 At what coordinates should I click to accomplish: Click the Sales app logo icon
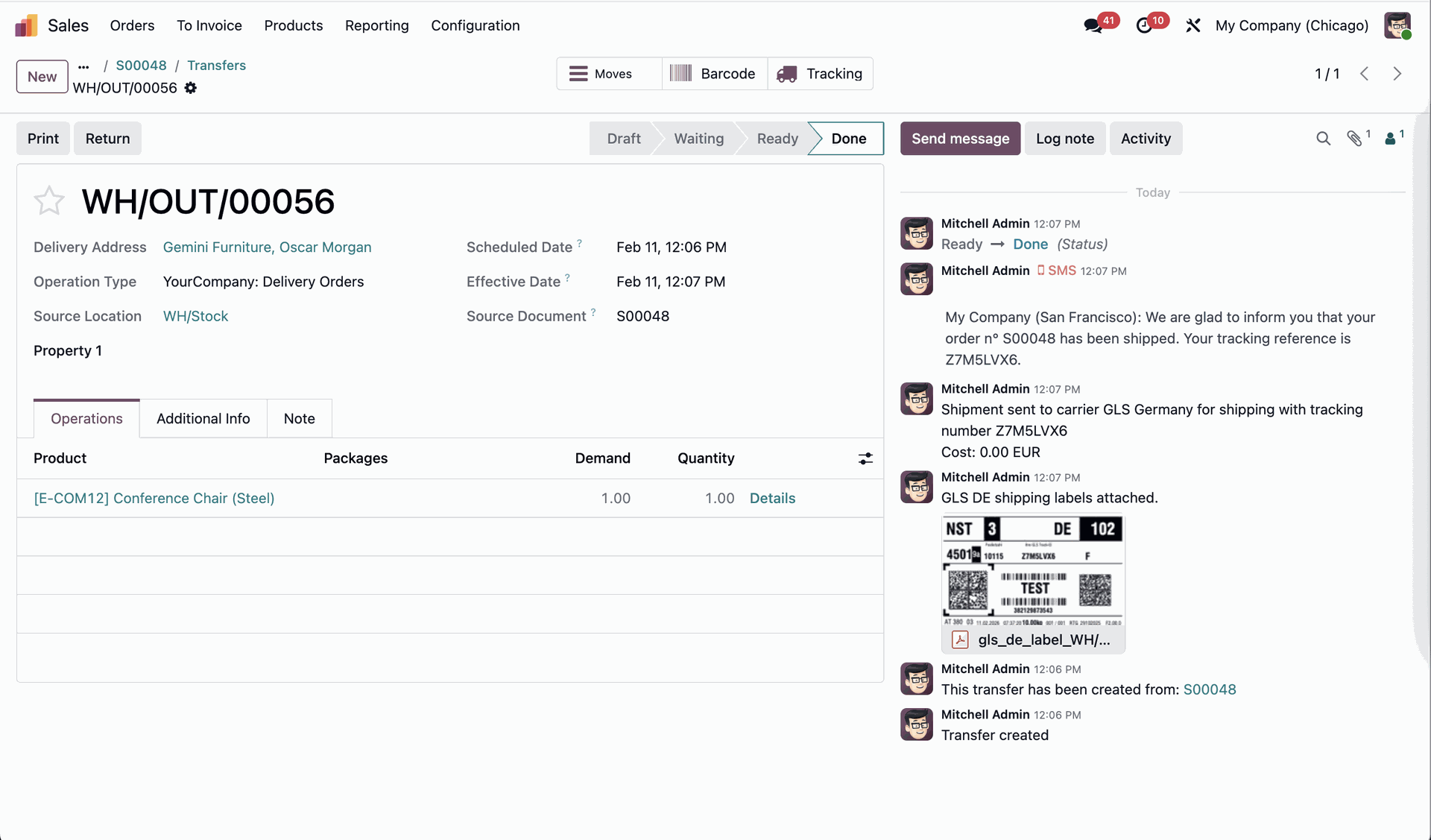point(26,25)
